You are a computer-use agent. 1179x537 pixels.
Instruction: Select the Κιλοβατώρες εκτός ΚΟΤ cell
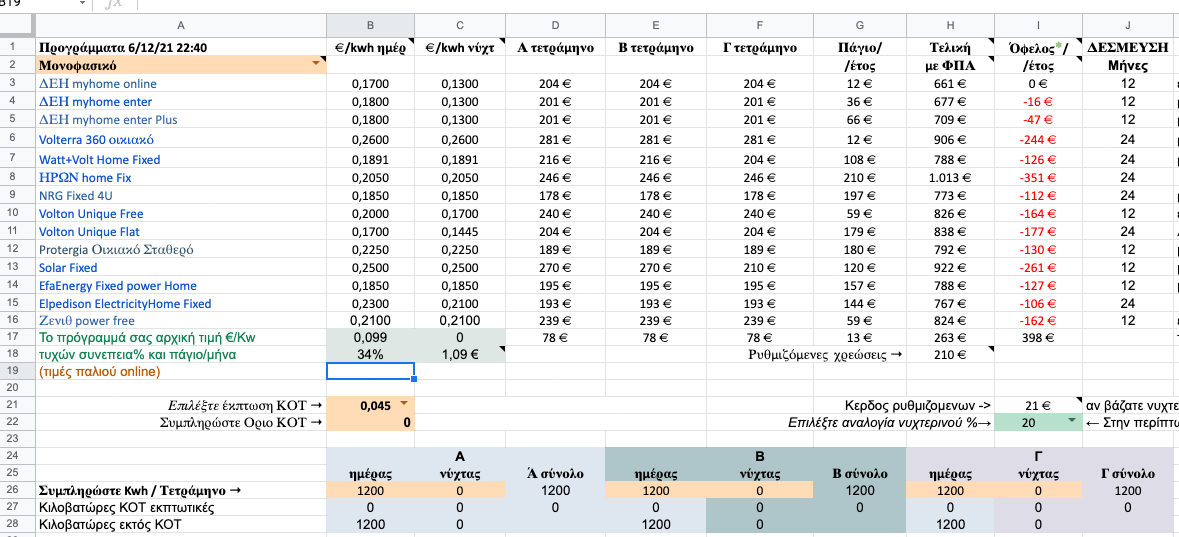[x=180, y=523]
